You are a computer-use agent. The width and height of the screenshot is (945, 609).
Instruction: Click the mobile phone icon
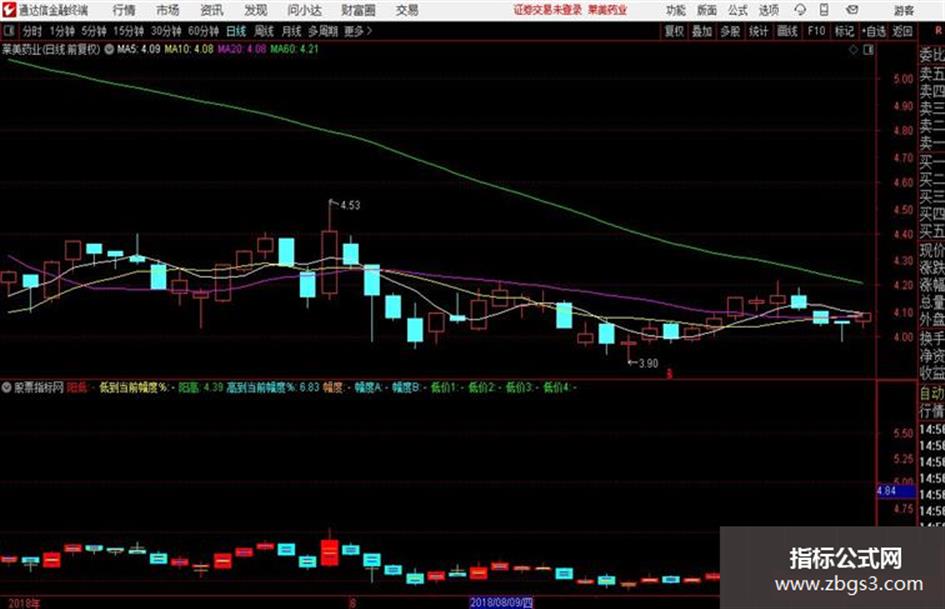824,10
